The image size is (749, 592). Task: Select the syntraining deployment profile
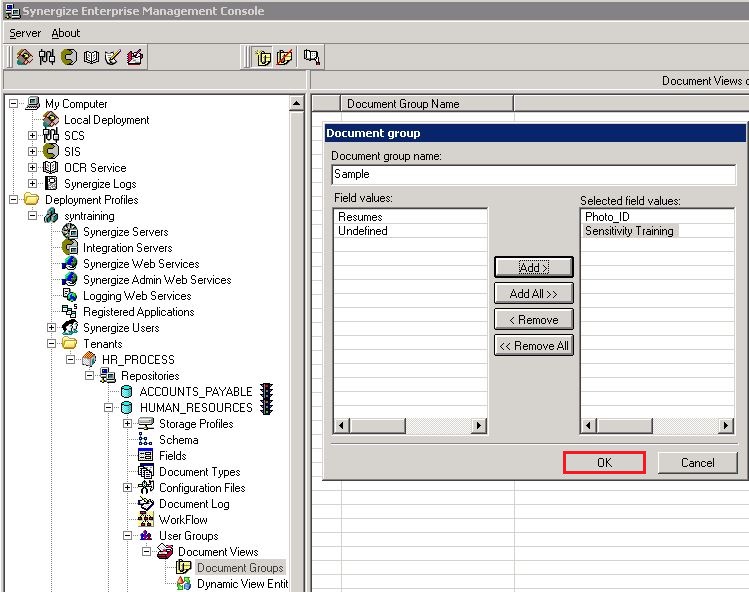coord(89,216)
